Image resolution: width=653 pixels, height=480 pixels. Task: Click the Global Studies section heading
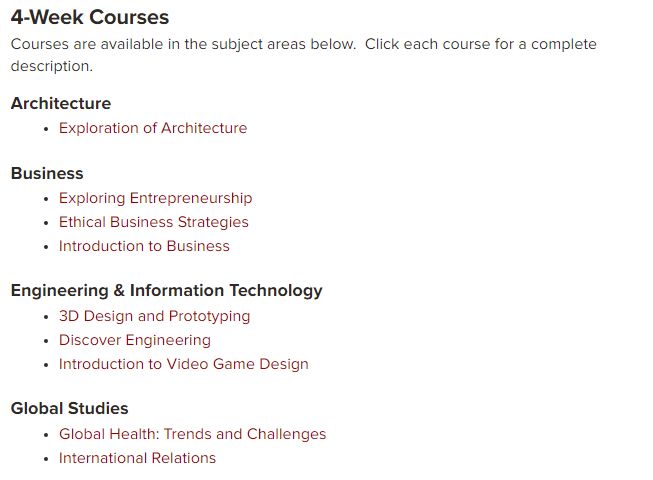pyautogui.click(x=70, y=408)
